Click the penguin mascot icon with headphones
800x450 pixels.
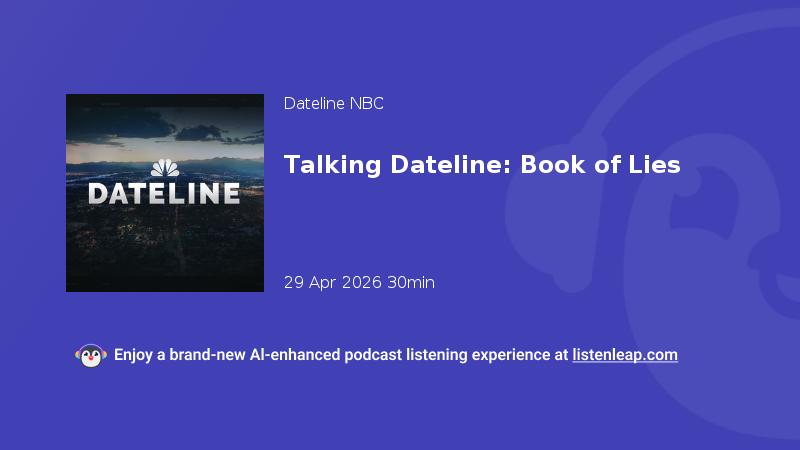pyautogui.click(x=91, y=356)
